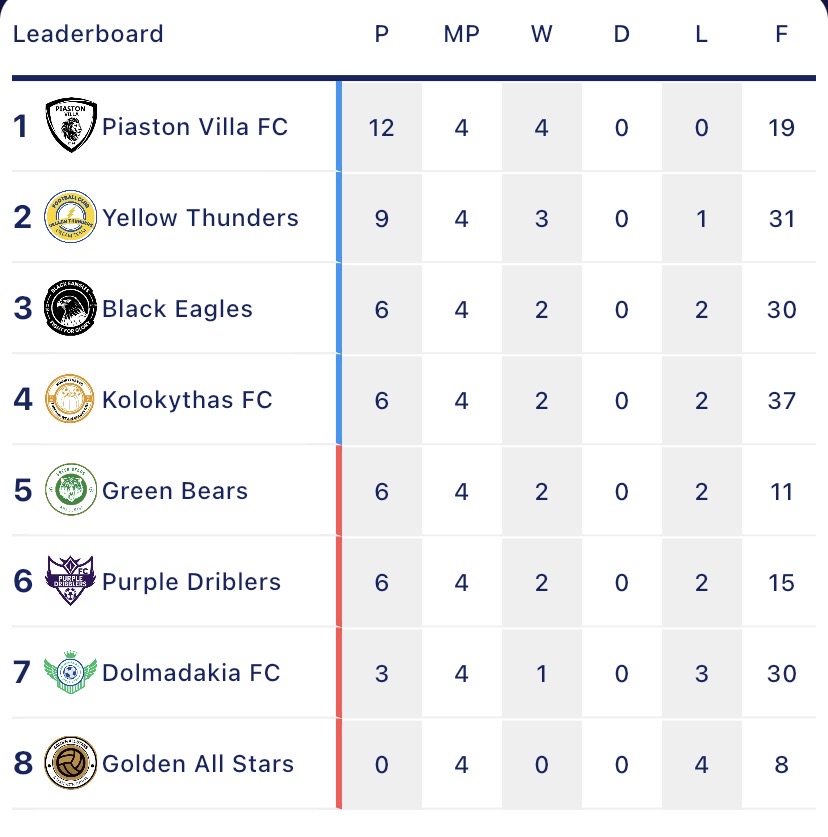Click the W wins column header

tap(541, 34)
